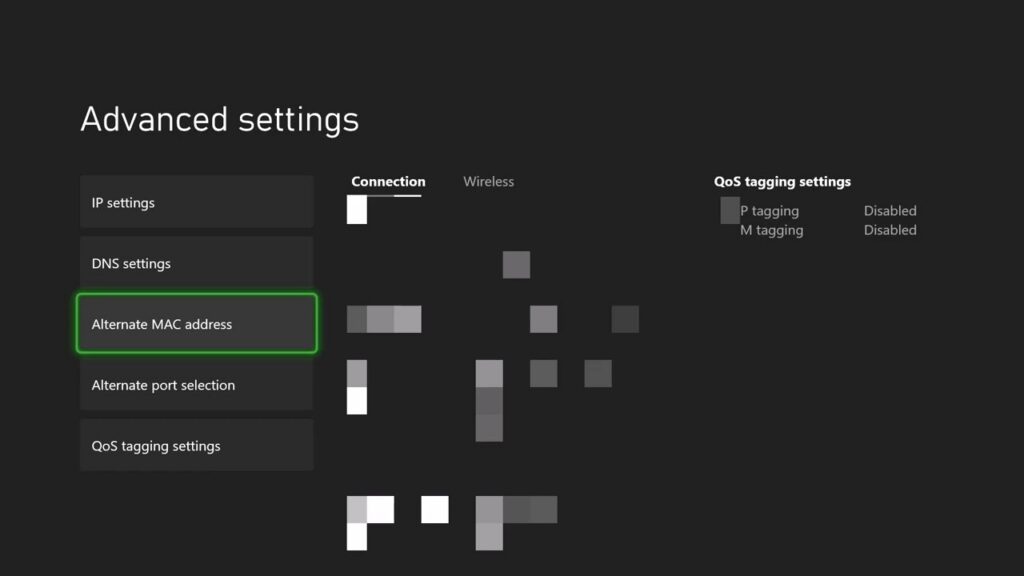Open Alternate port selection
The image size is (1024, 576).
(197, 384)
